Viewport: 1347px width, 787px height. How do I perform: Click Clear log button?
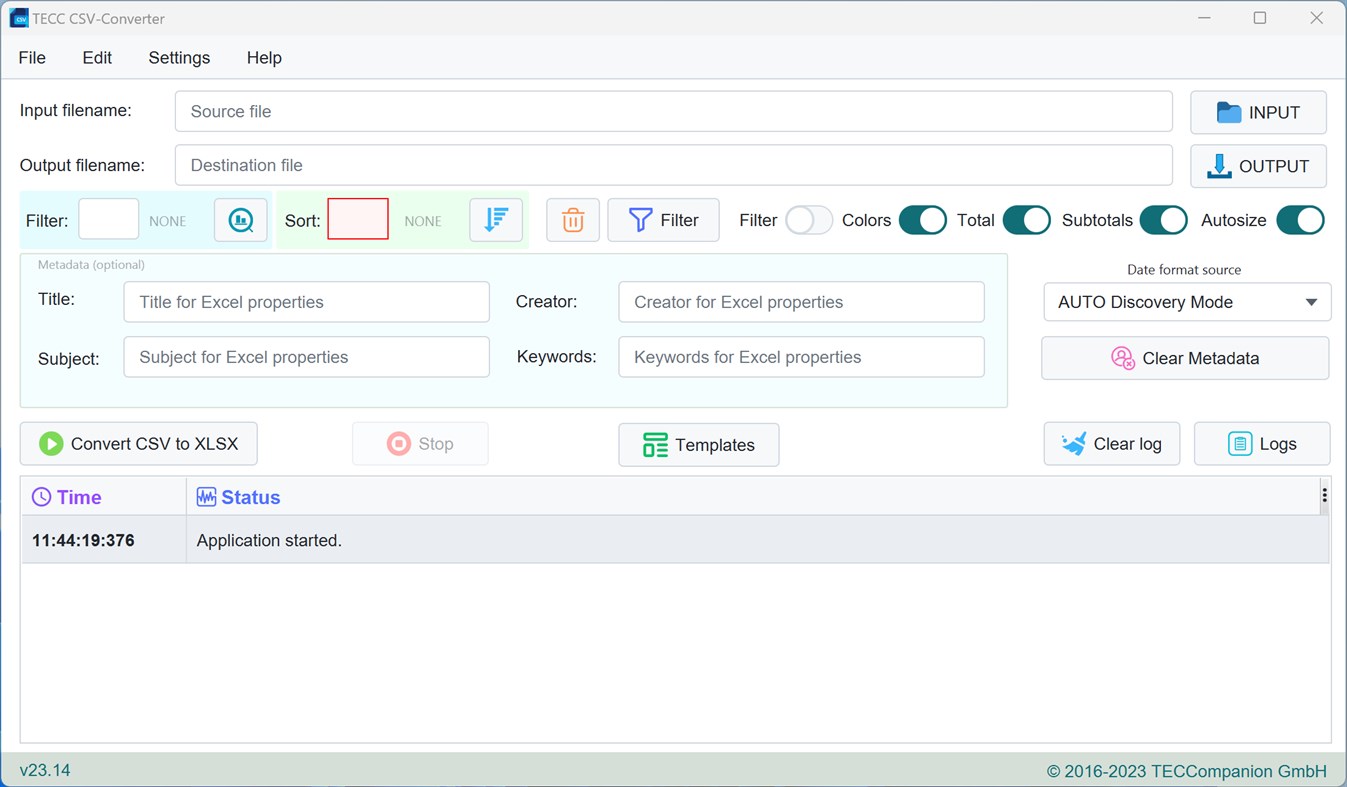click(x=1111, y=444)
